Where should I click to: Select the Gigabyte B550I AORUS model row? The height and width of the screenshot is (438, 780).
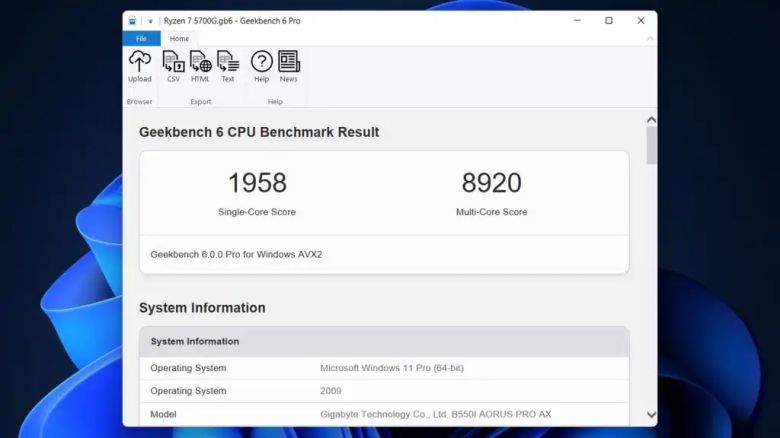384,414
